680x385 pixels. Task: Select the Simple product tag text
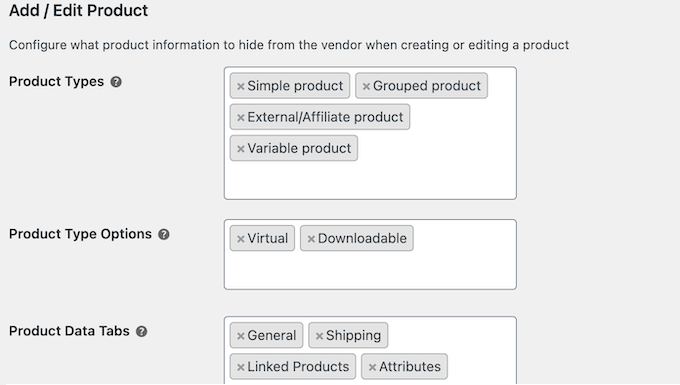pyautogui.click(x=295, y=86)
